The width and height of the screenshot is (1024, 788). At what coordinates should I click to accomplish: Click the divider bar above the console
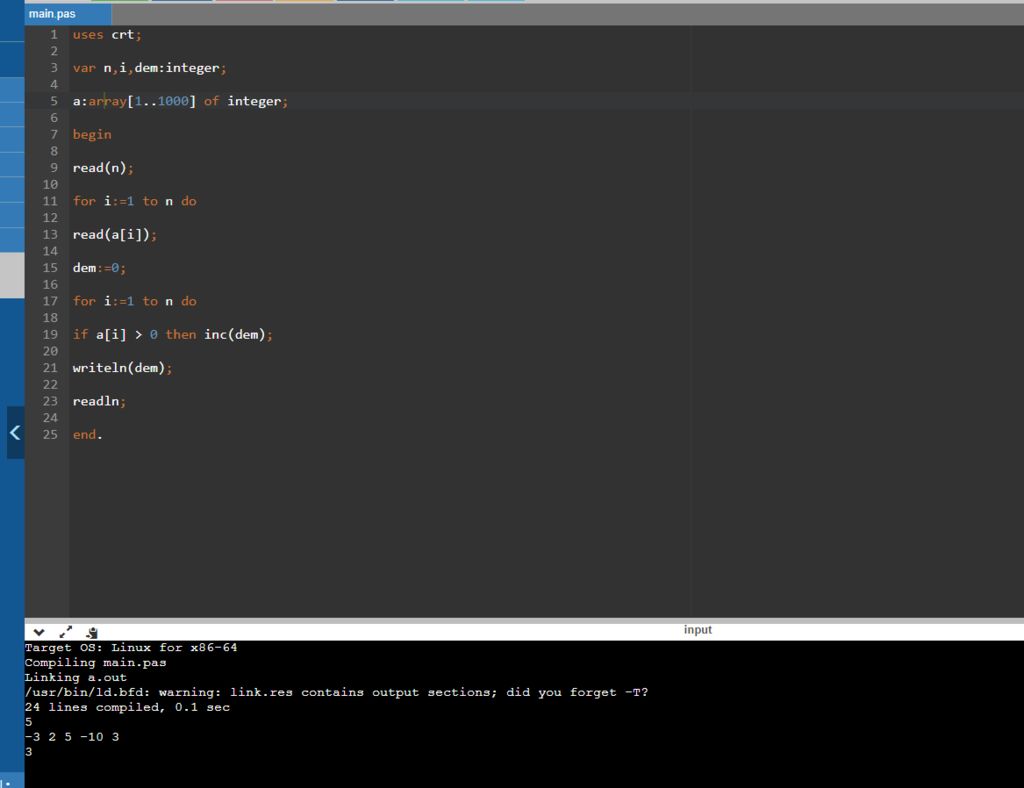tap(524, 620)
